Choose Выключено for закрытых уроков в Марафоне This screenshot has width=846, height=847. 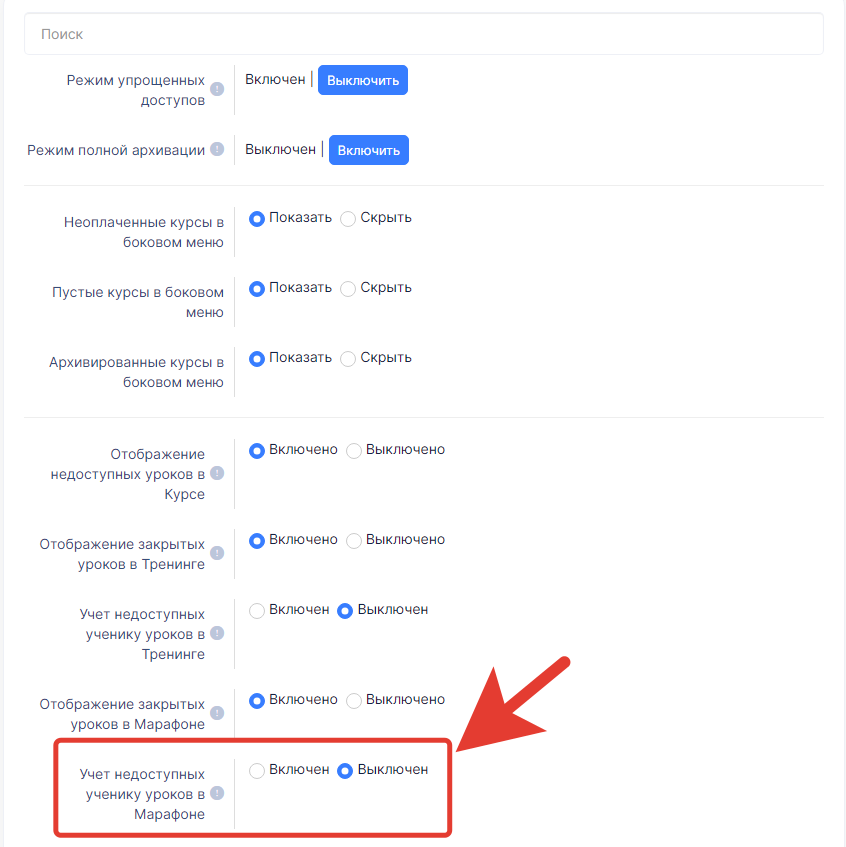tap(354, 701)
